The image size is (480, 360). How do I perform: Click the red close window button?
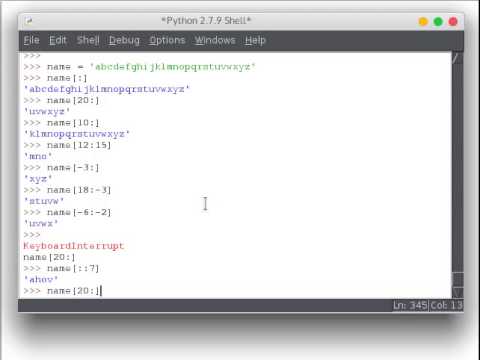[x=453, y=22]
